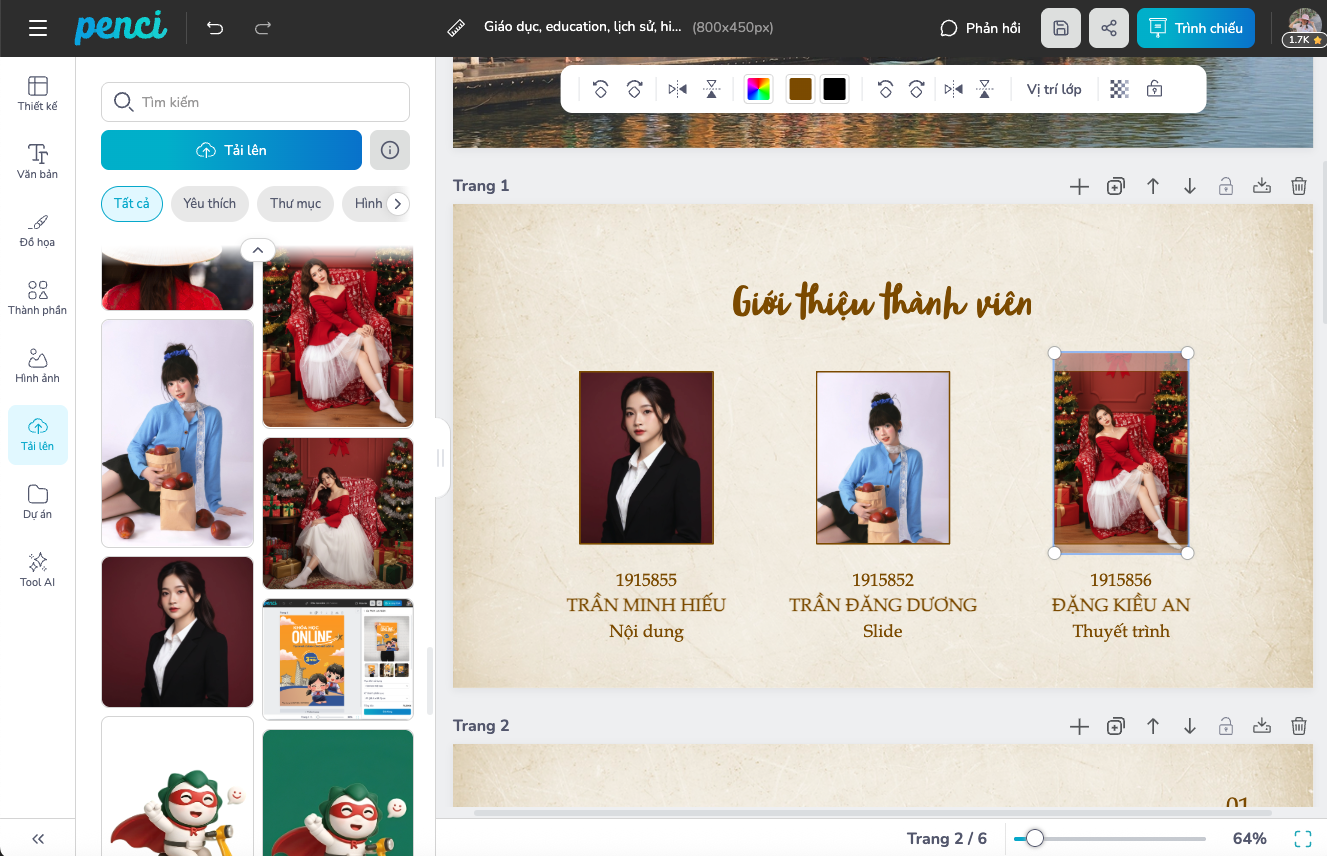
Task: Move Trang 1 down with arrow icon
Action: click(1189, 186)
